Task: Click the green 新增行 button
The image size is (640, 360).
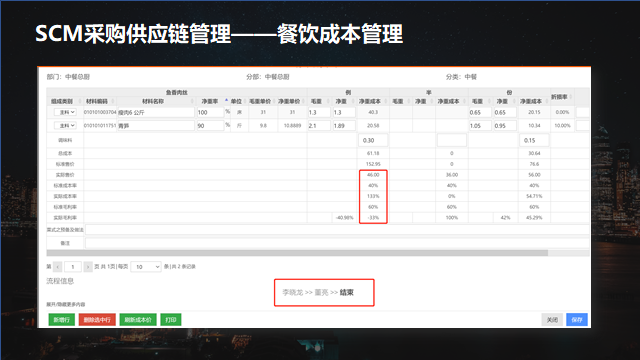Action: [x=62, y=320]
